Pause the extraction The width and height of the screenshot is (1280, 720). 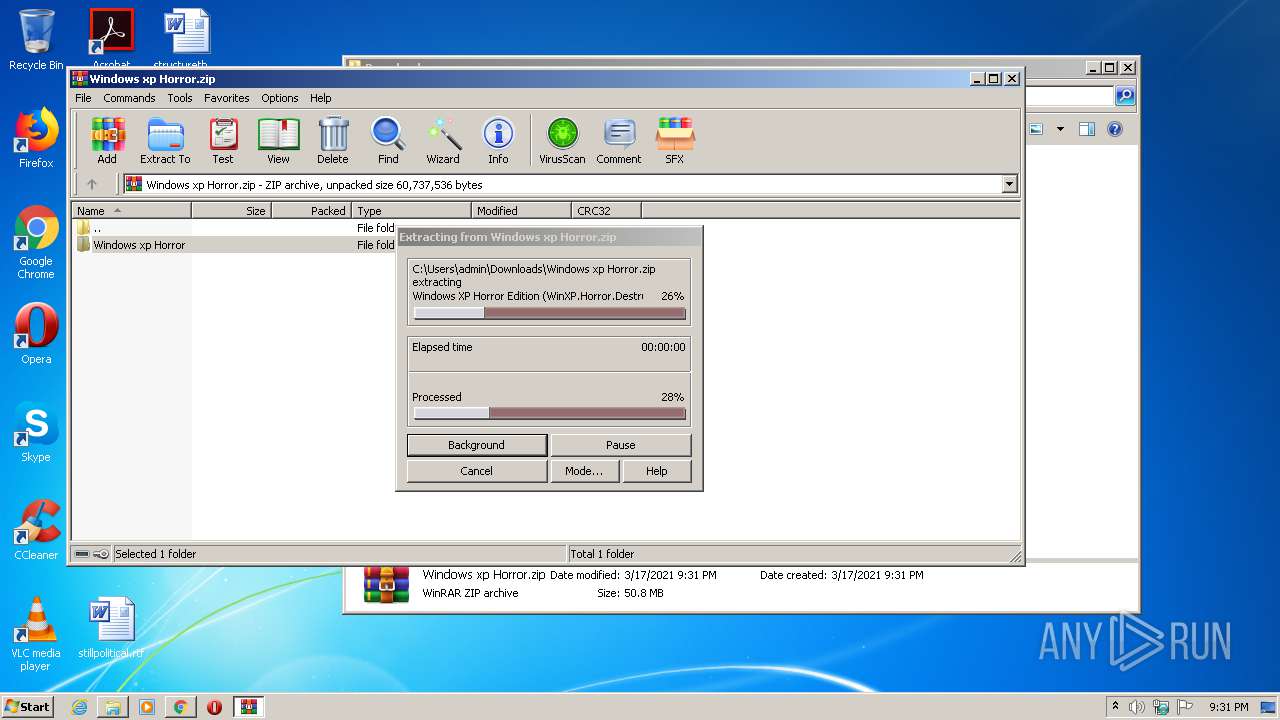tap(621, 445)
